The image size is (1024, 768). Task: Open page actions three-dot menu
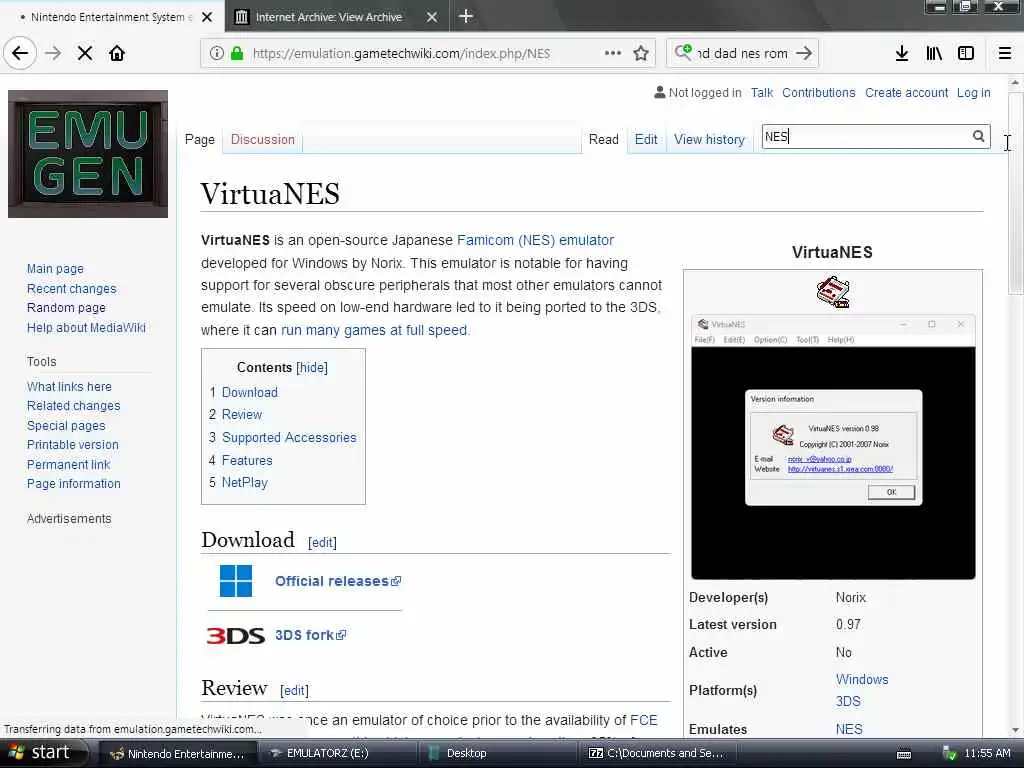pyautogui.click(x=613, y=53)
